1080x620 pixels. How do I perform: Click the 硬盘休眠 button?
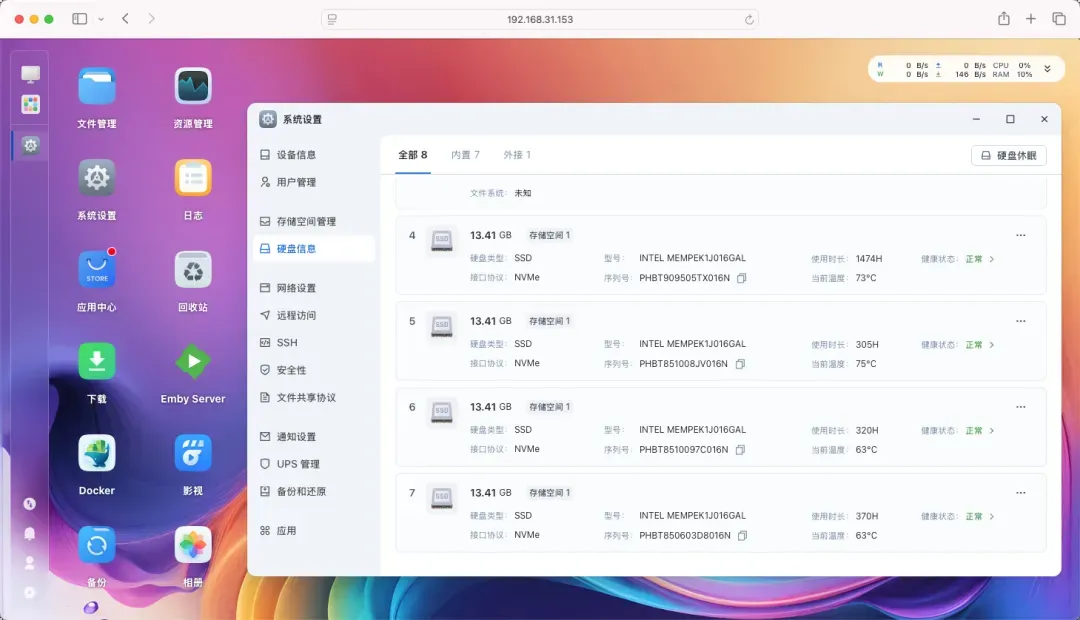(1009, 156)
